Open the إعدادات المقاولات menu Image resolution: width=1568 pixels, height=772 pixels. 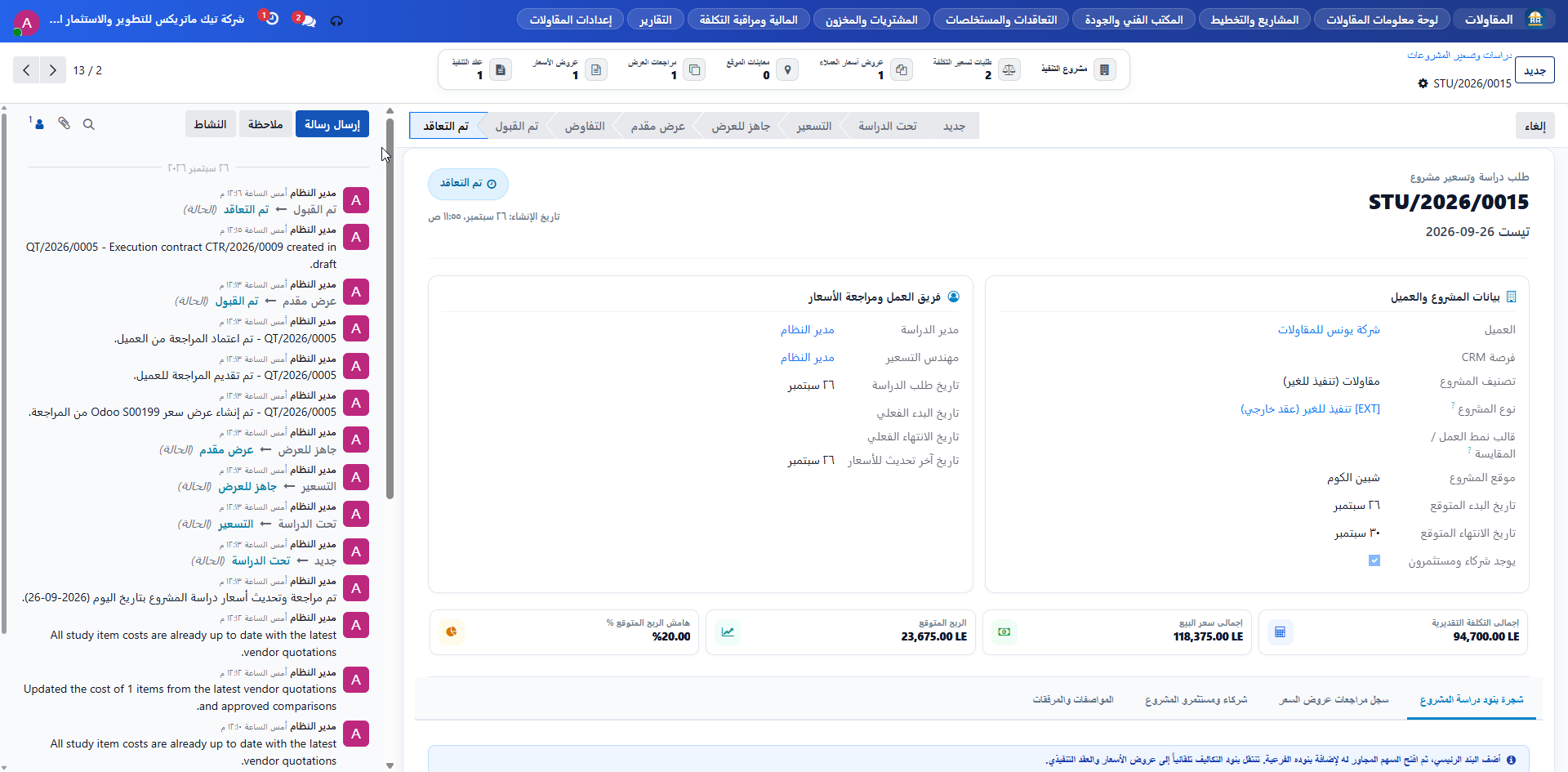click(x=571, y=20)
